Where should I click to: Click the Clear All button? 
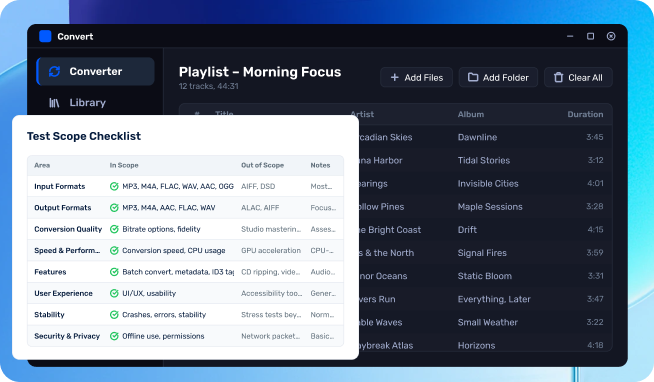coord(578,78)
